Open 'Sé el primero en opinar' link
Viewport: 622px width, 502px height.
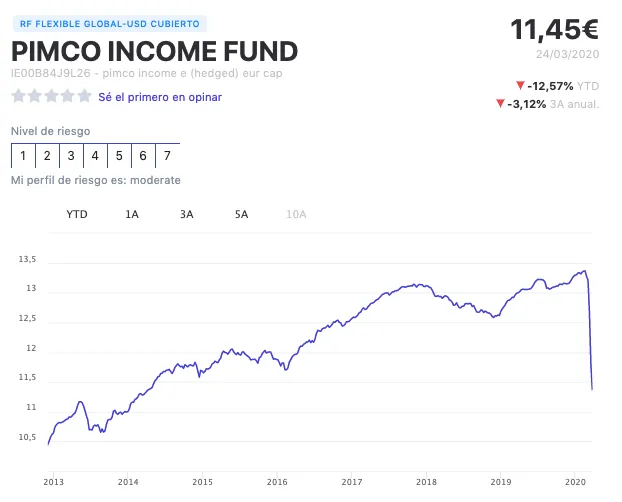pos(160,97)
